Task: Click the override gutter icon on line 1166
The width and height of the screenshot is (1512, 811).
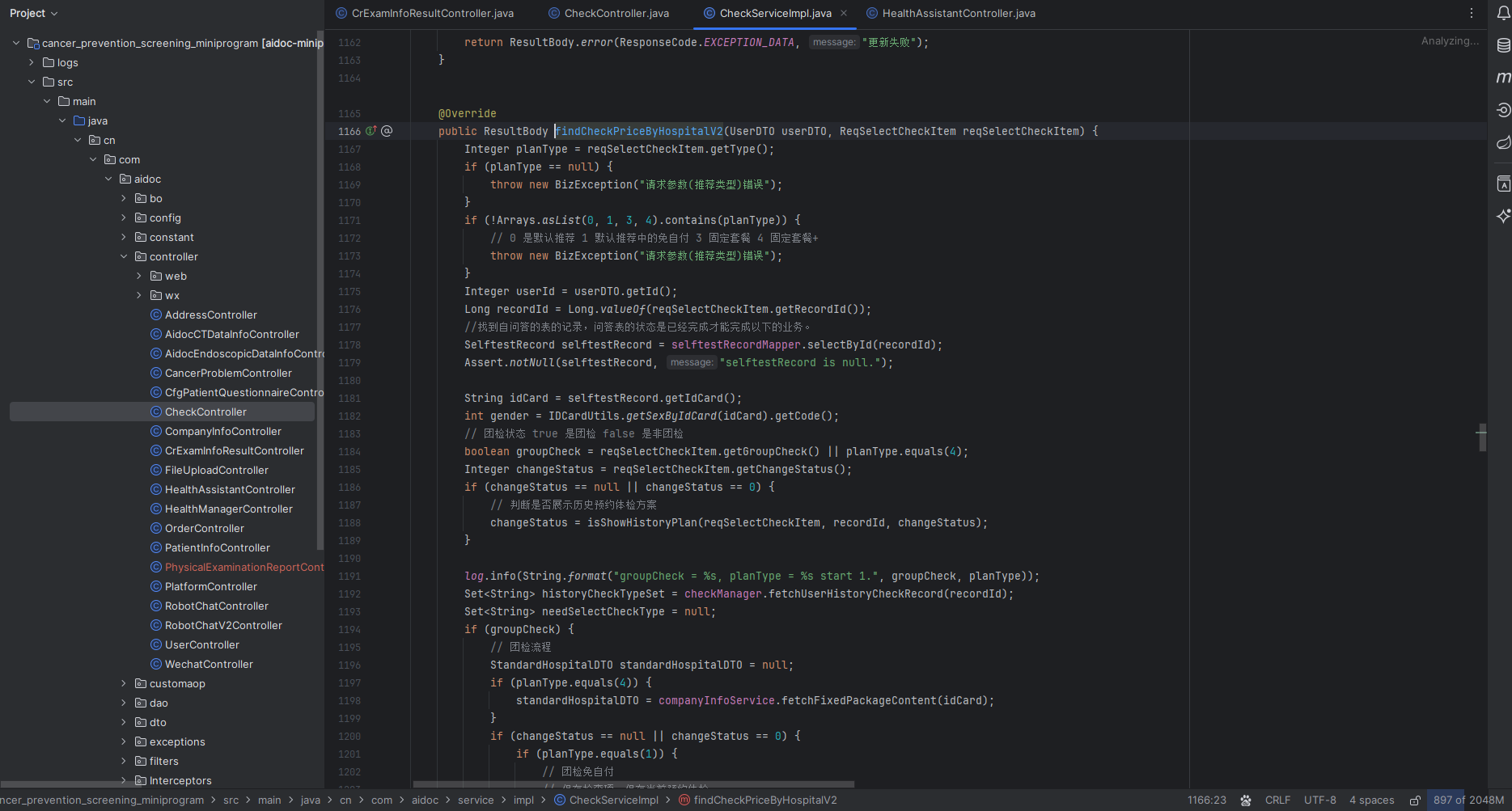Action: 371,131
